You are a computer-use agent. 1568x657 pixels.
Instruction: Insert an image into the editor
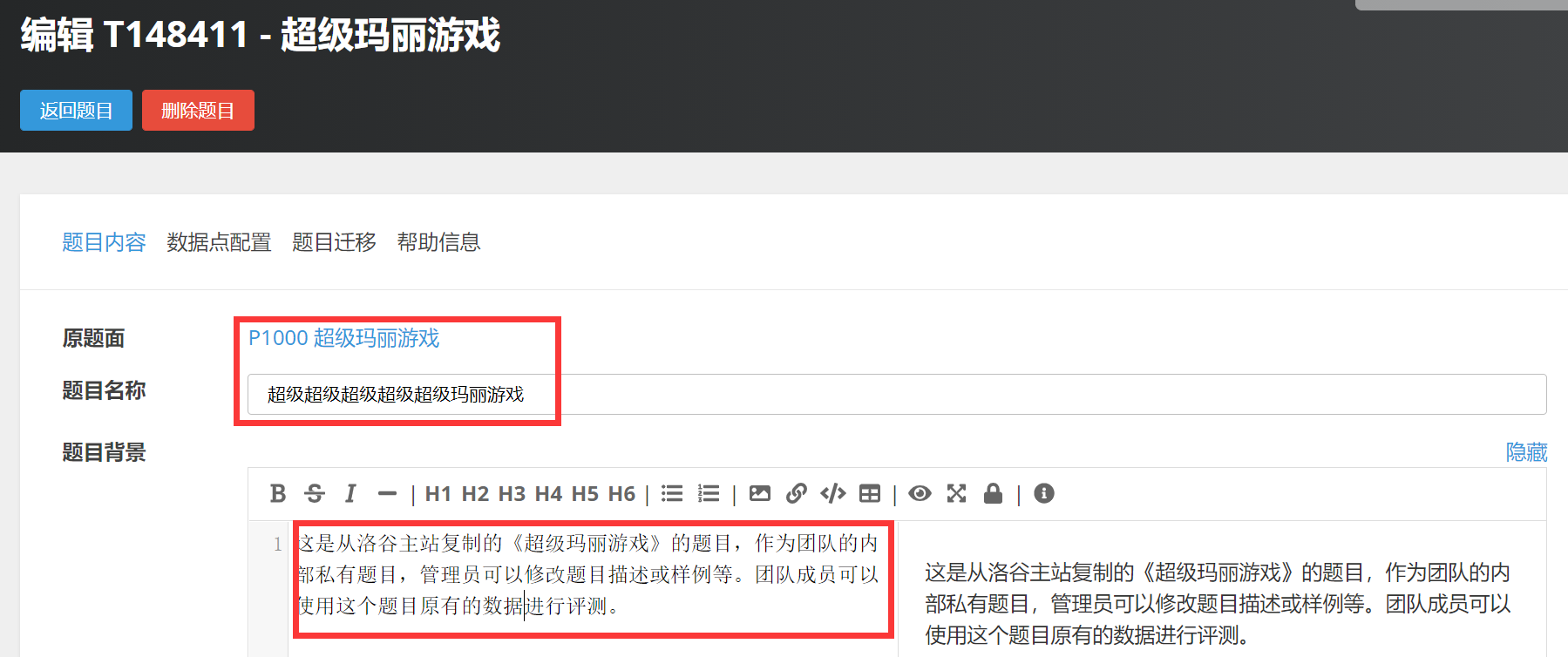(760, 494)
